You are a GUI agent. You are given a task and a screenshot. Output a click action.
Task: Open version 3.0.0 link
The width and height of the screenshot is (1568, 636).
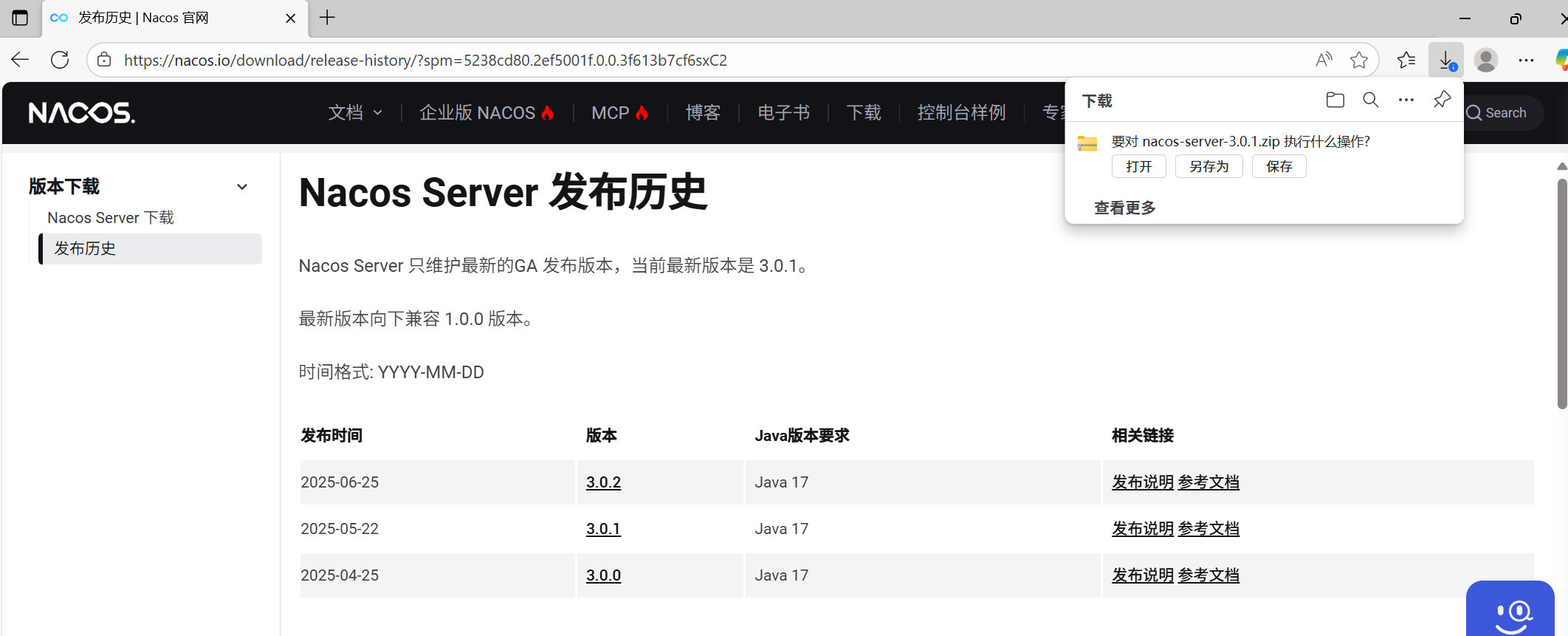(x=603, y=575)
